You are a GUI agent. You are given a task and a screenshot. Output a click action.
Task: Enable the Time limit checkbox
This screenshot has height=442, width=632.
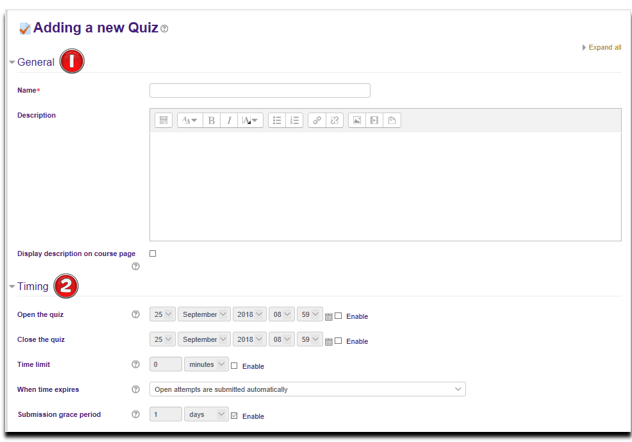pos(235,366)
